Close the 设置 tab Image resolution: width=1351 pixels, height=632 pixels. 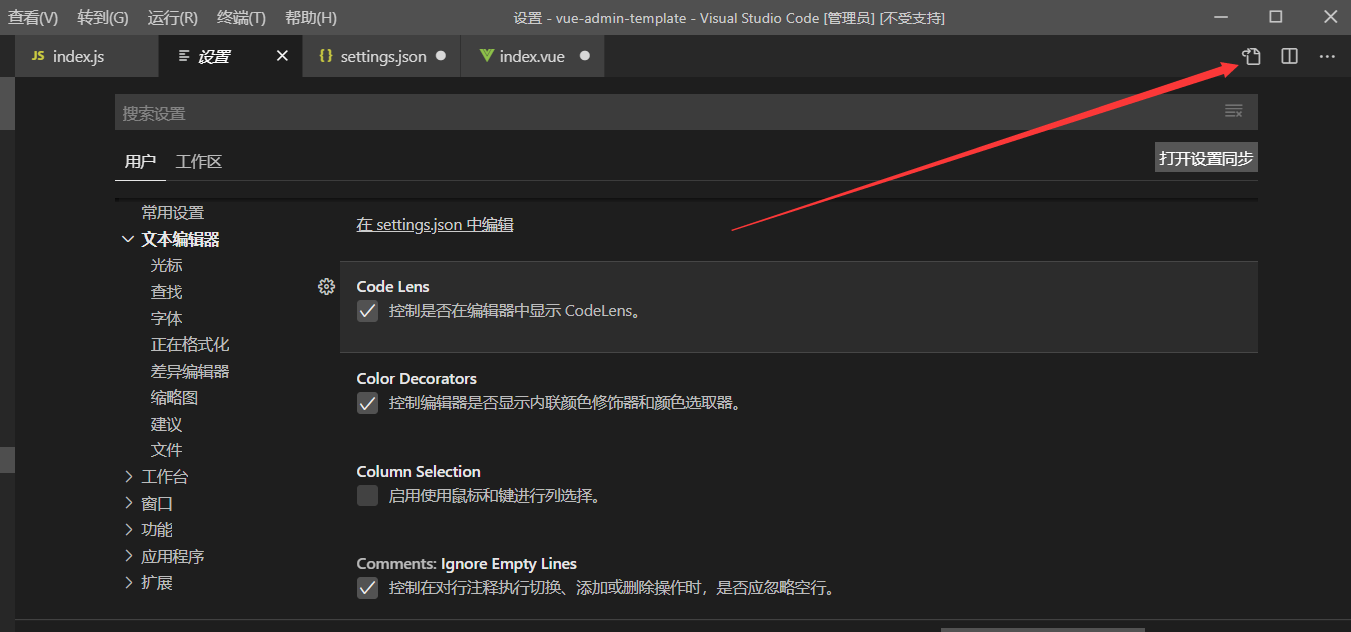(281, 56)
